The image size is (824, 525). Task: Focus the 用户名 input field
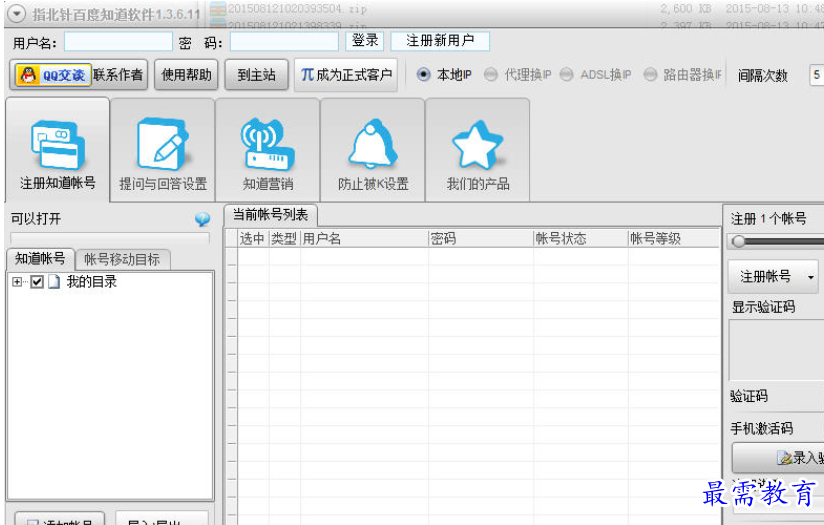pos(118,42)
